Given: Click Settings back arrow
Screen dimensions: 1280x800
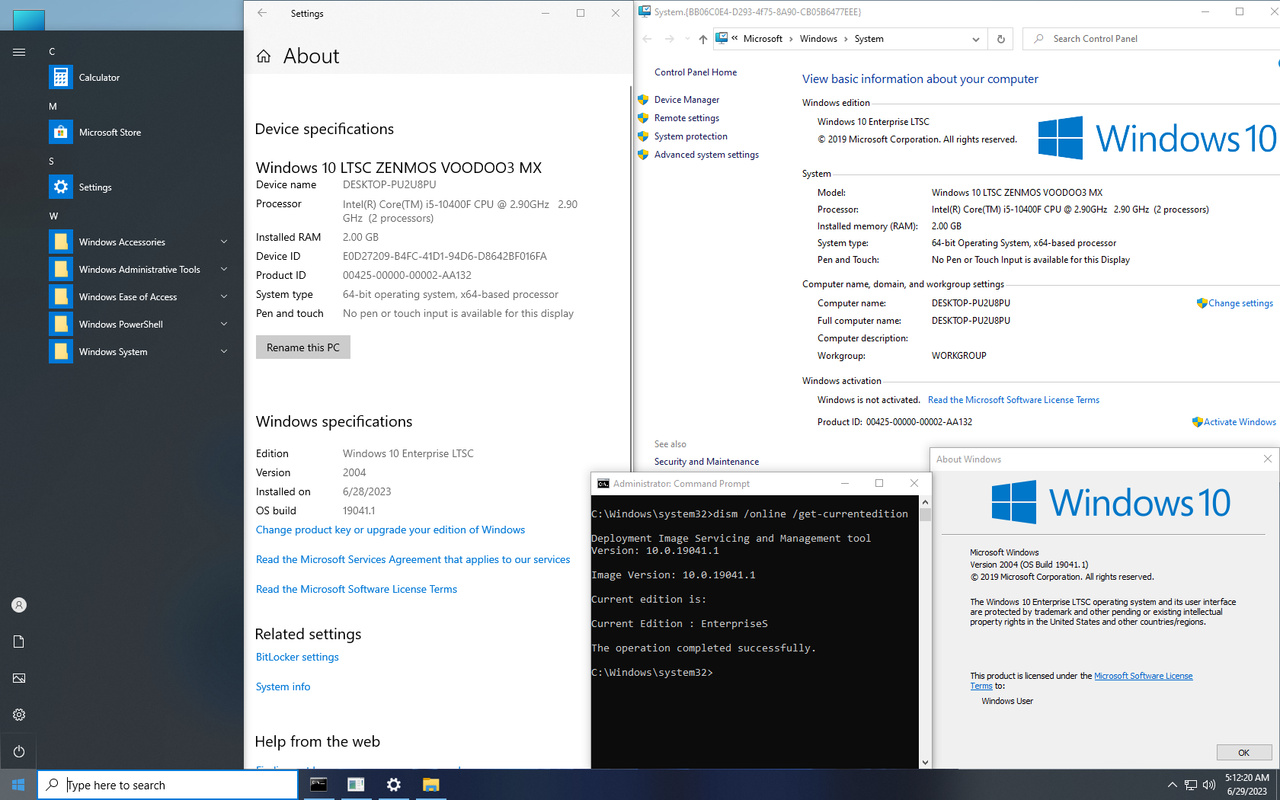Looking at the screenshot, I should [262, 13].
